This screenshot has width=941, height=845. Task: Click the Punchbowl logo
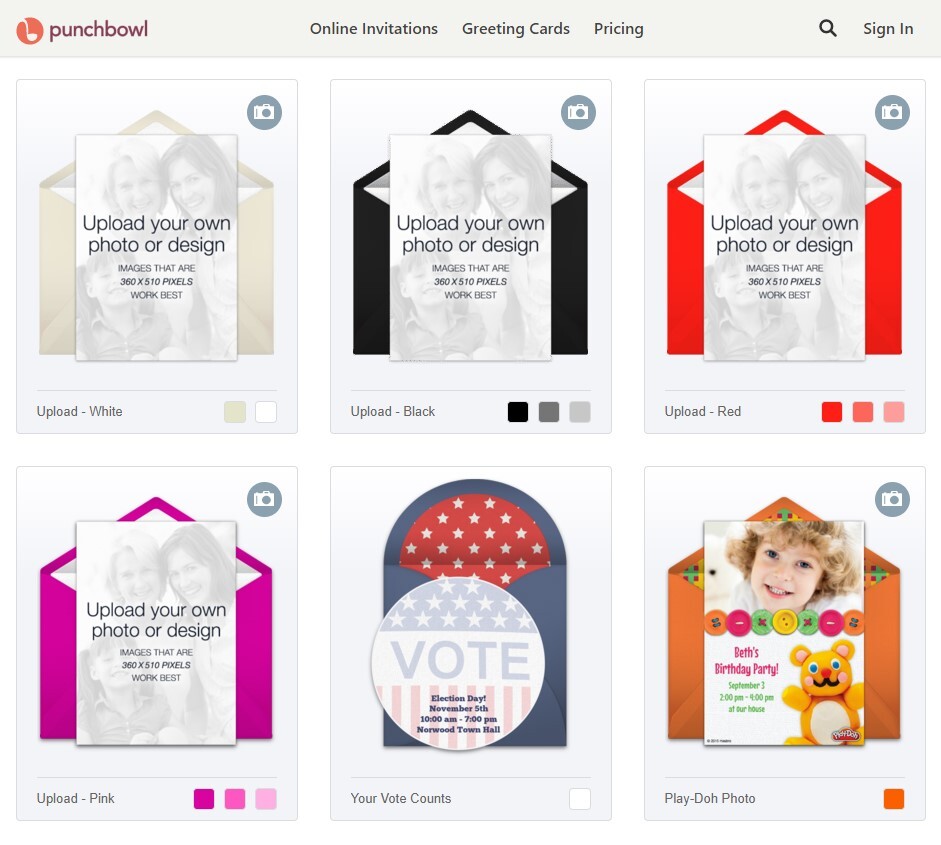point(82,29)
